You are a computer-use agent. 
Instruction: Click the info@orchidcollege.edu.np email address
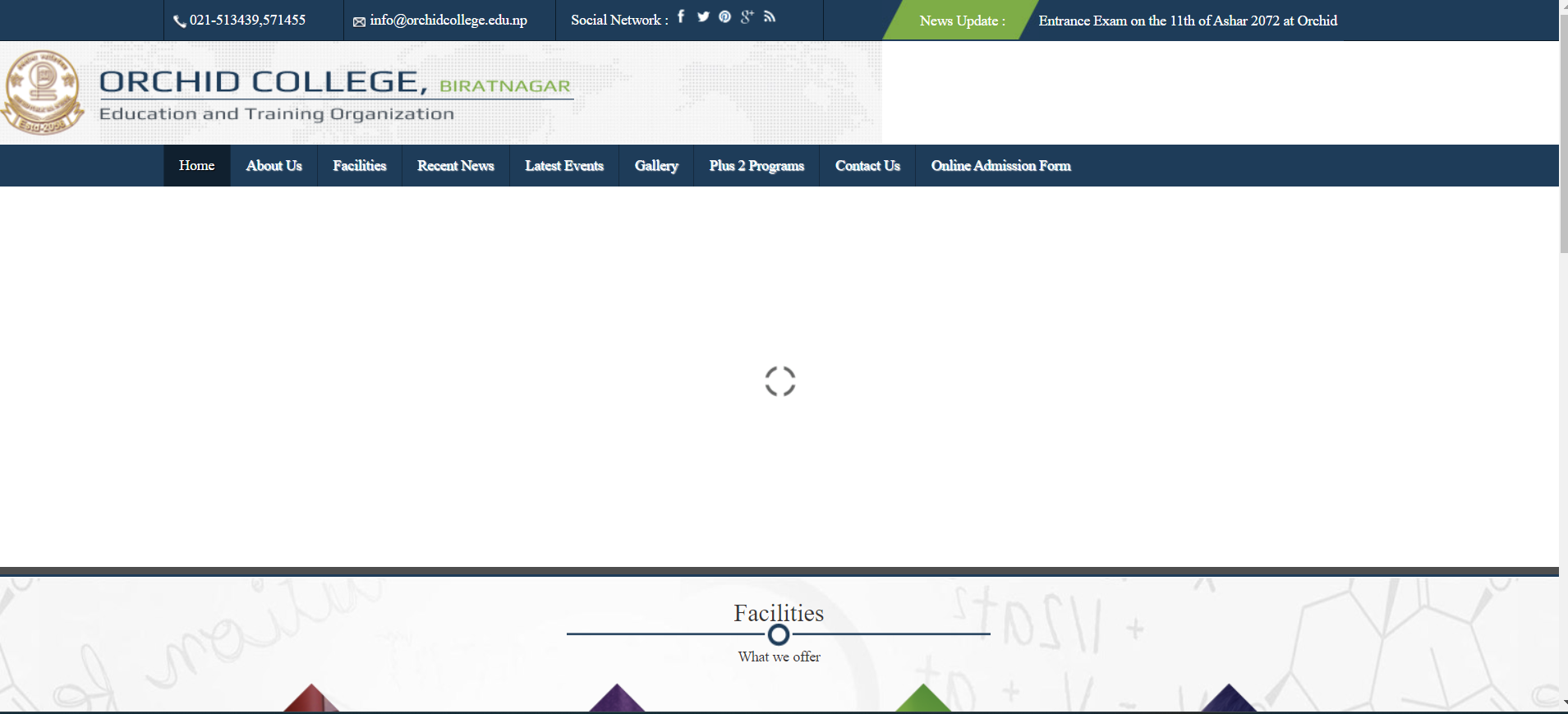tap(448, 21)
